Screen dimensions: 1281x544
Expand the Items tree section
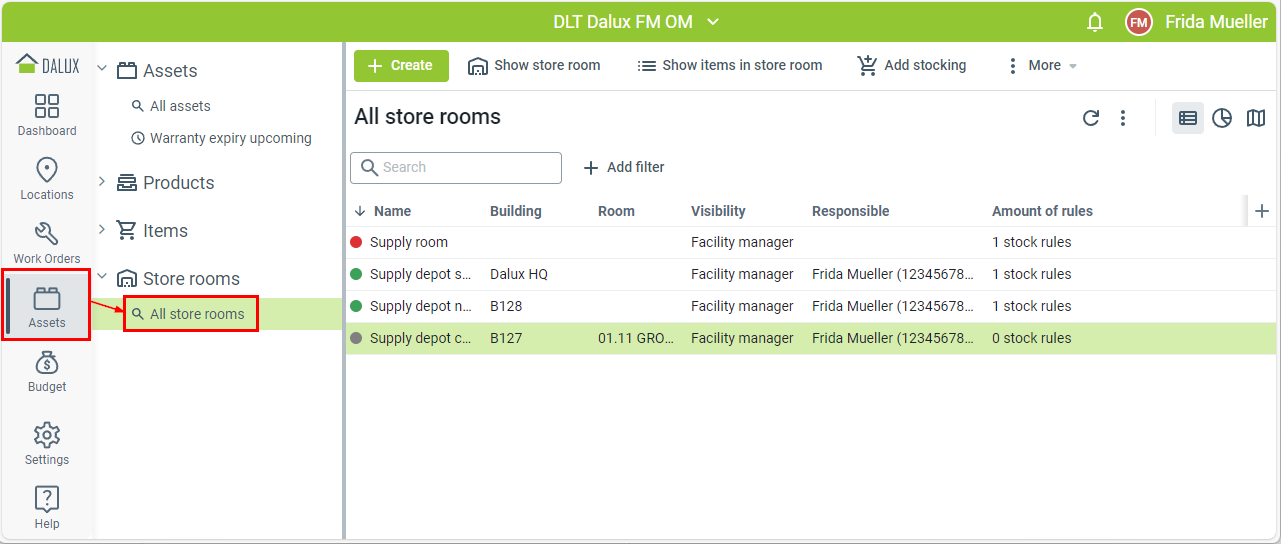(102, 230)
